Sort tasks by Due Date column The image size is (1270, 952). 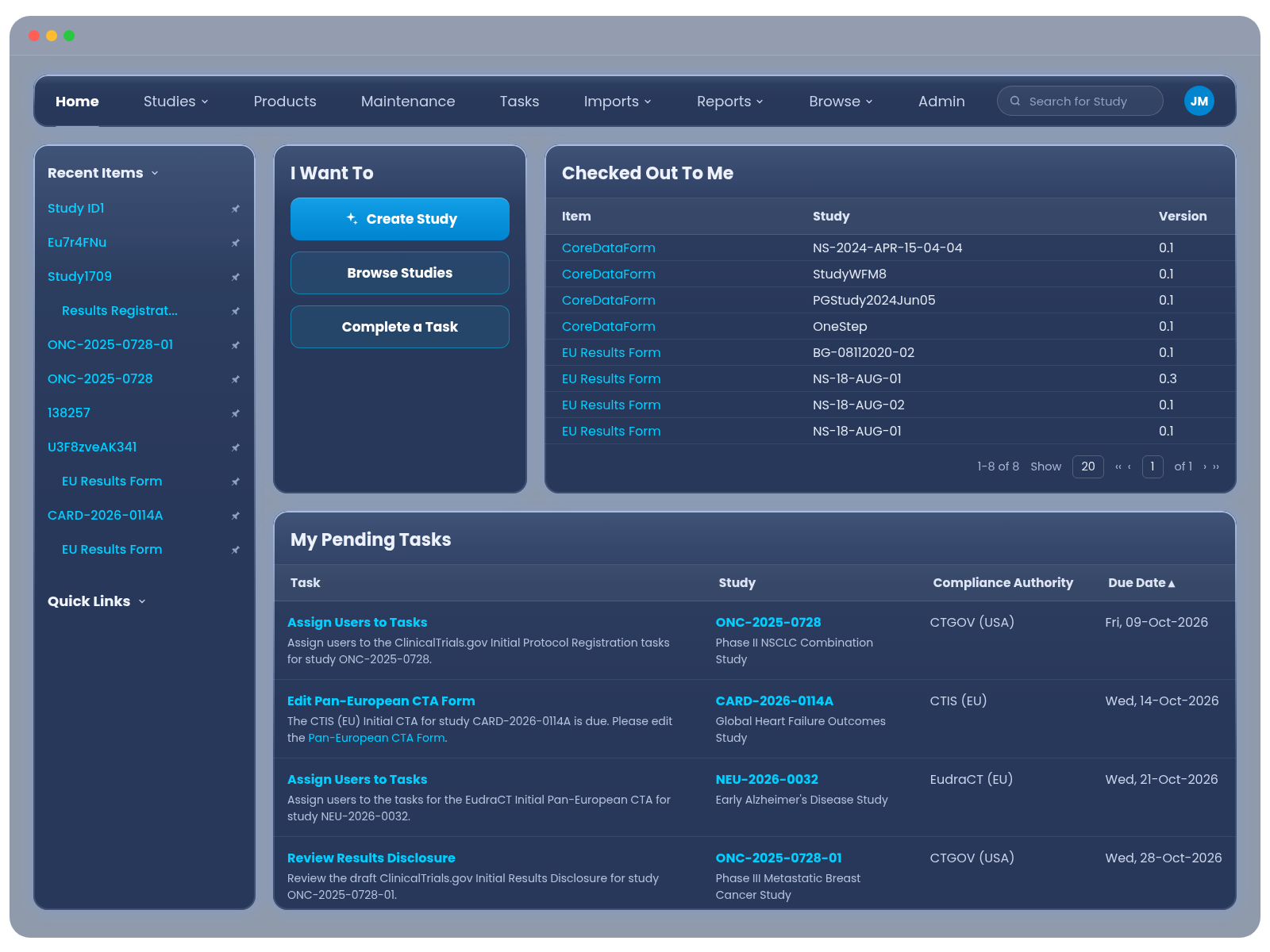1141,583
